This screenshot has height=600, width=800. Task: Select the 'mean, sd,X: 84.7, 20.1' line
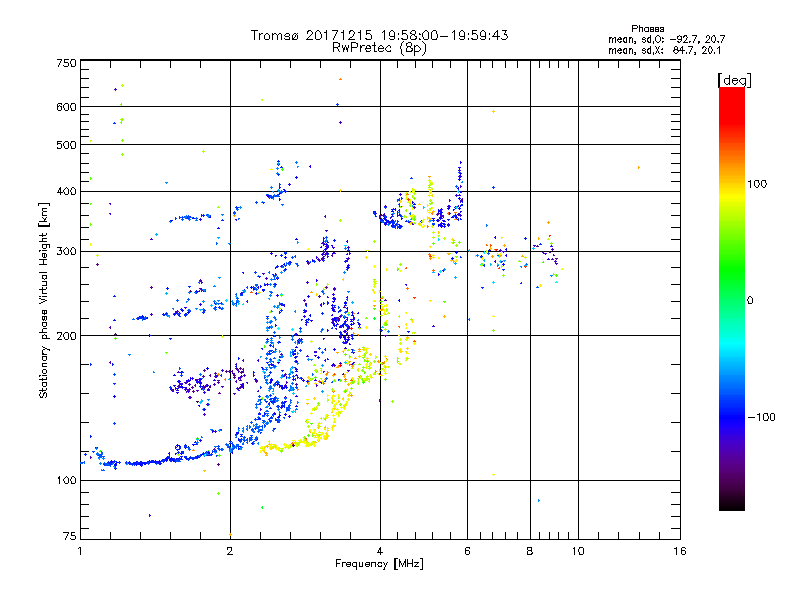pos(664,50)
